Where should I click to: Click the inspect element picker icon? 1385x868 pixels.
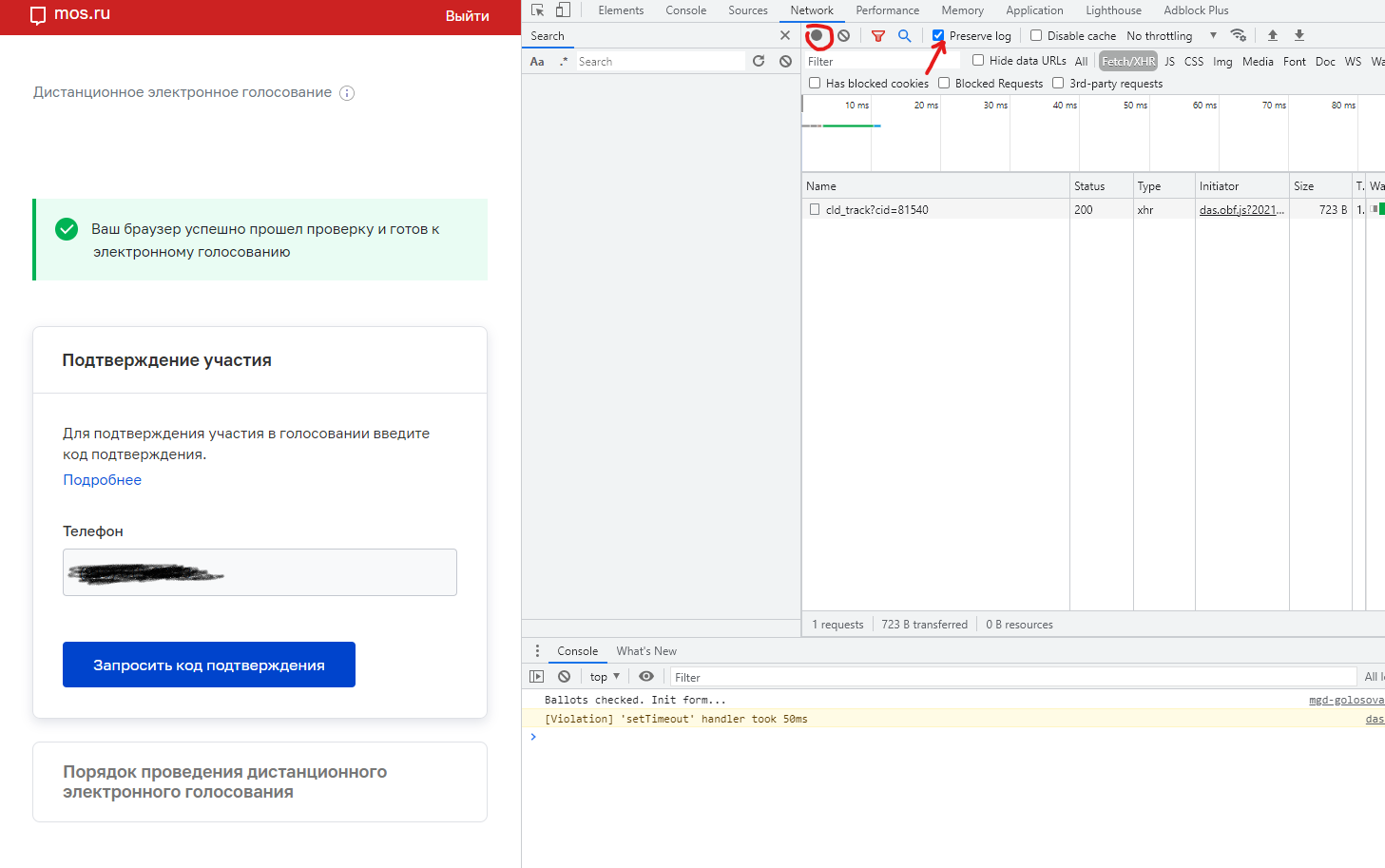tap(538, 10)
